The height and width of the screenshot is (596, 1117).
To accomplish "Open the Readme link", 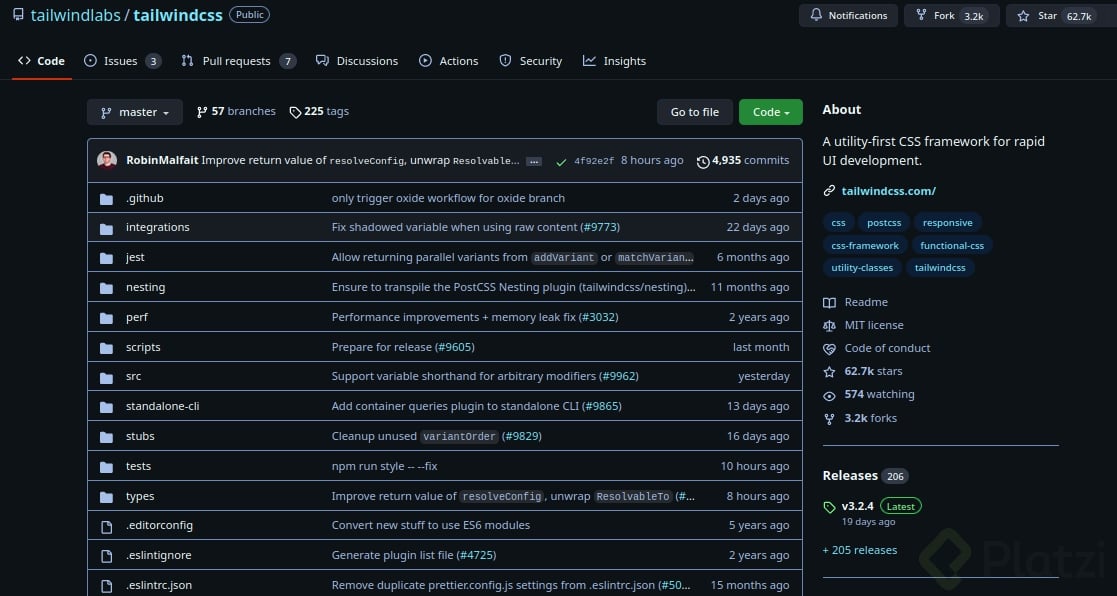I will (x=856, y=302).
